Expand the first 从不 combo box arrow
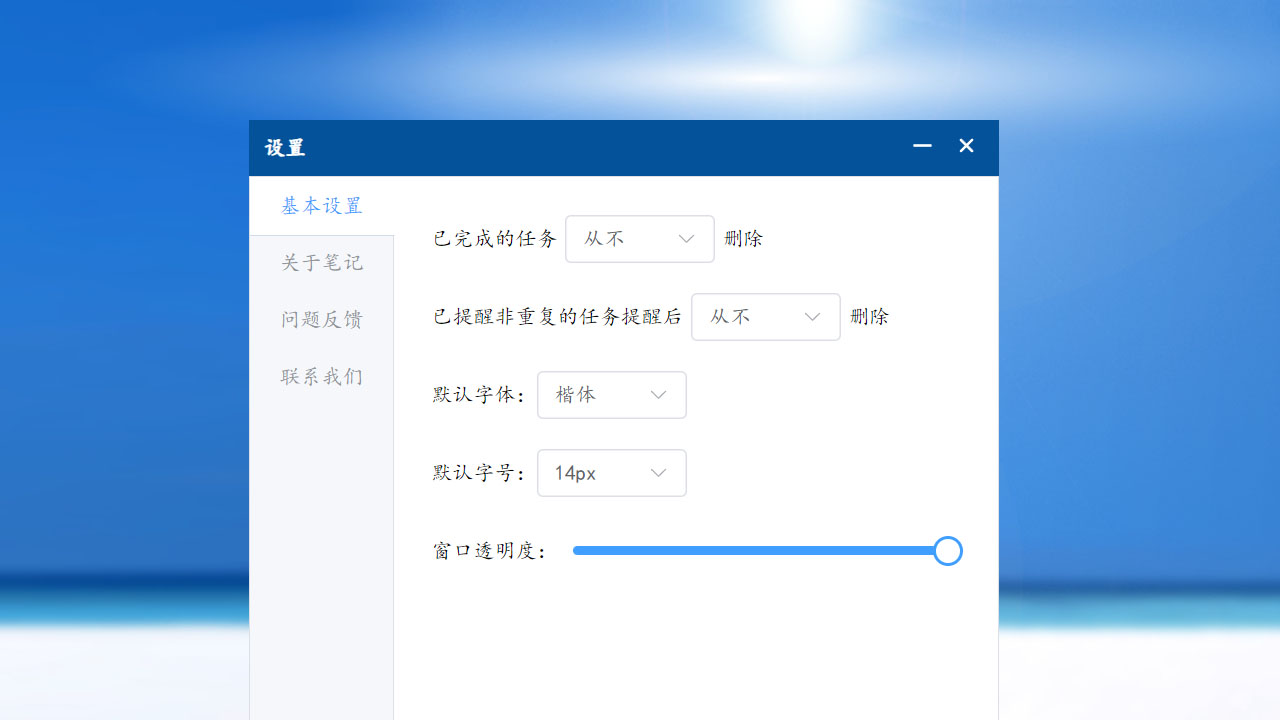 click(x=686, y=239)
